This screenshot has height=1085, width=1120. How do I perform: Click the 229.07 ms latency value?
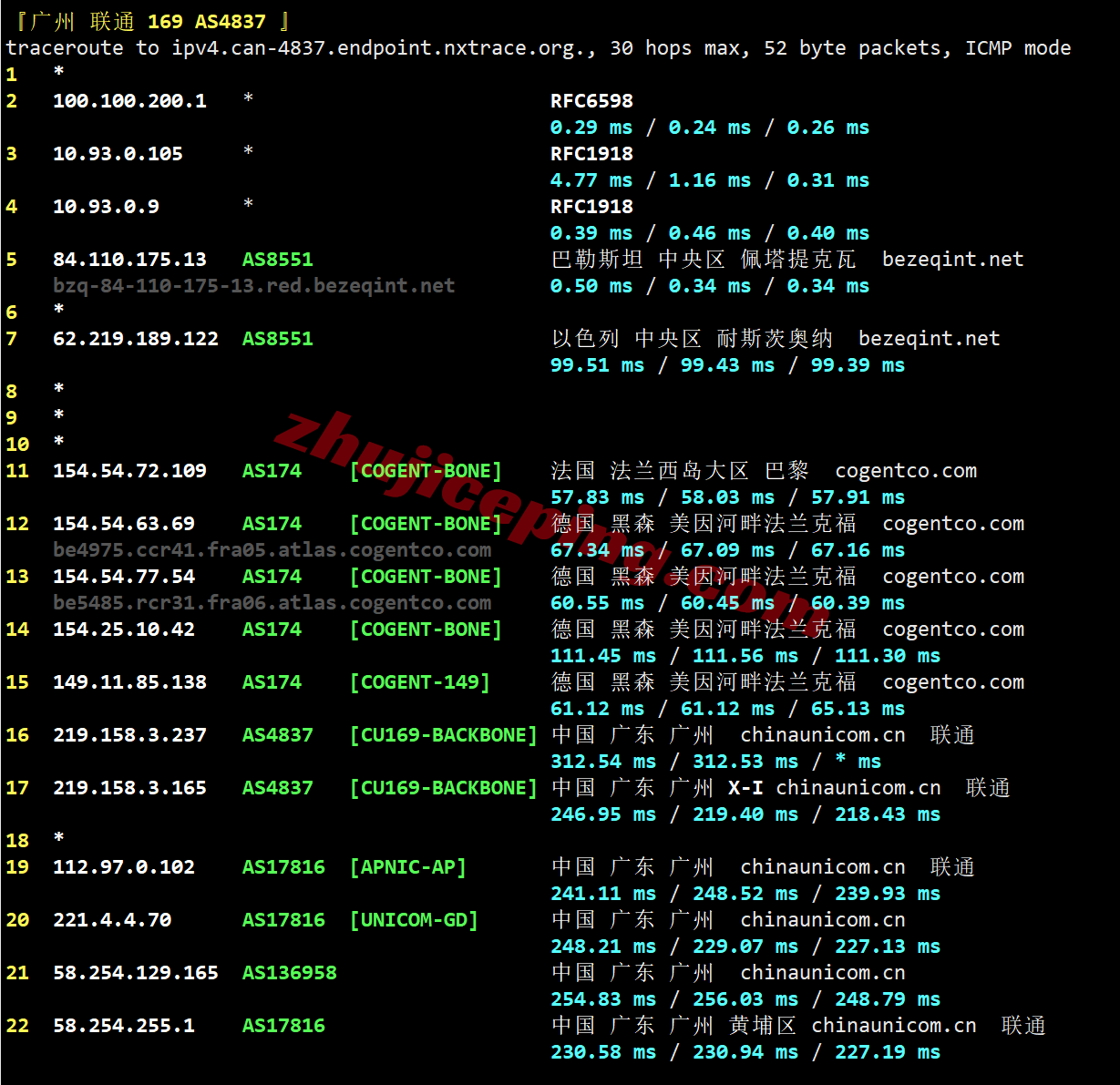(745, 947)
